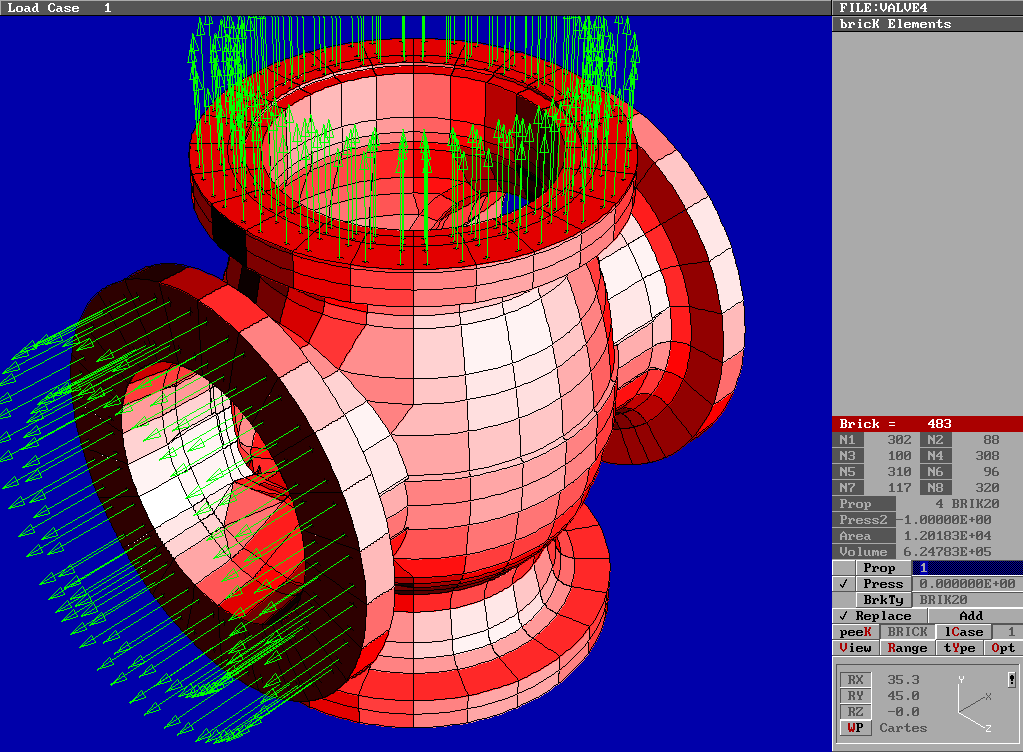Open the lCase load case selector
The image size is (1023, 752).
pos(963,632)
